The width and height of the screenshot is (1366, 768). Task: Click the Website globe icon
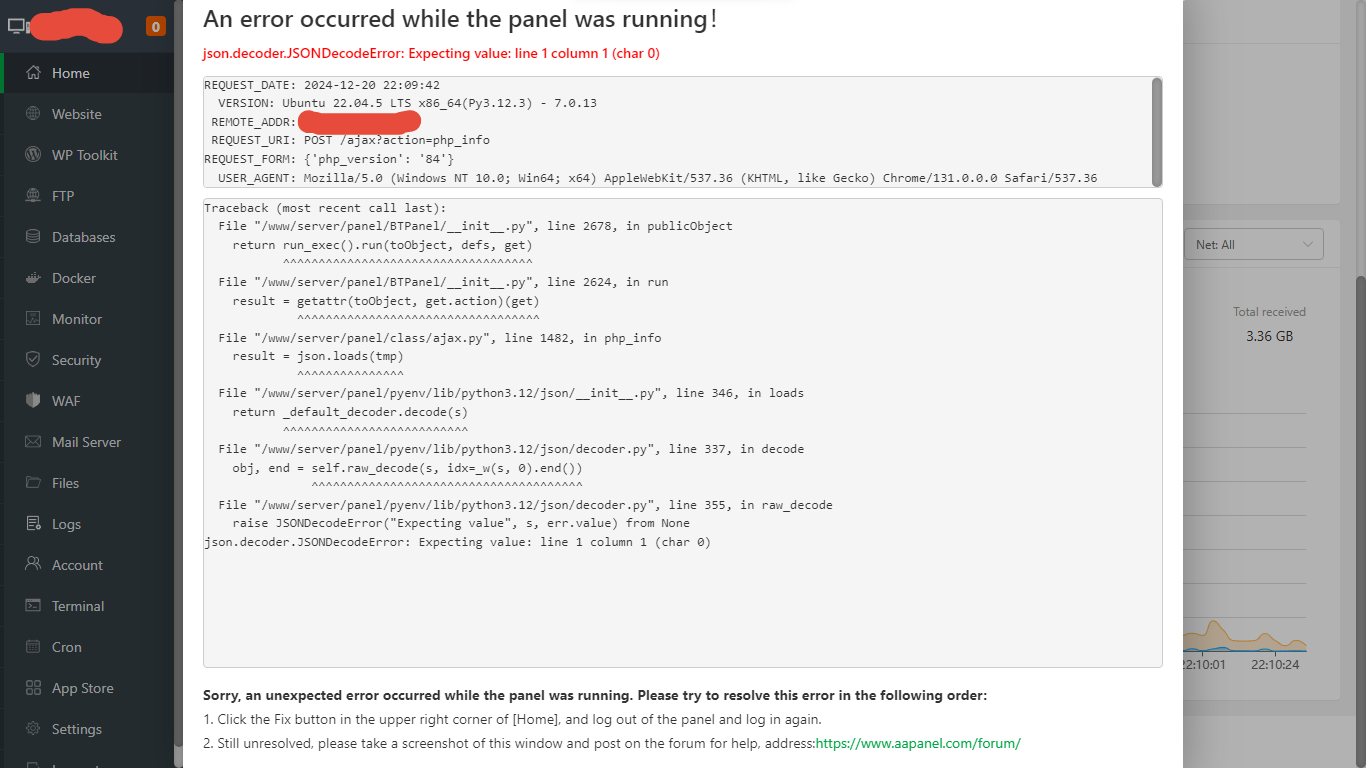(33, 114)
